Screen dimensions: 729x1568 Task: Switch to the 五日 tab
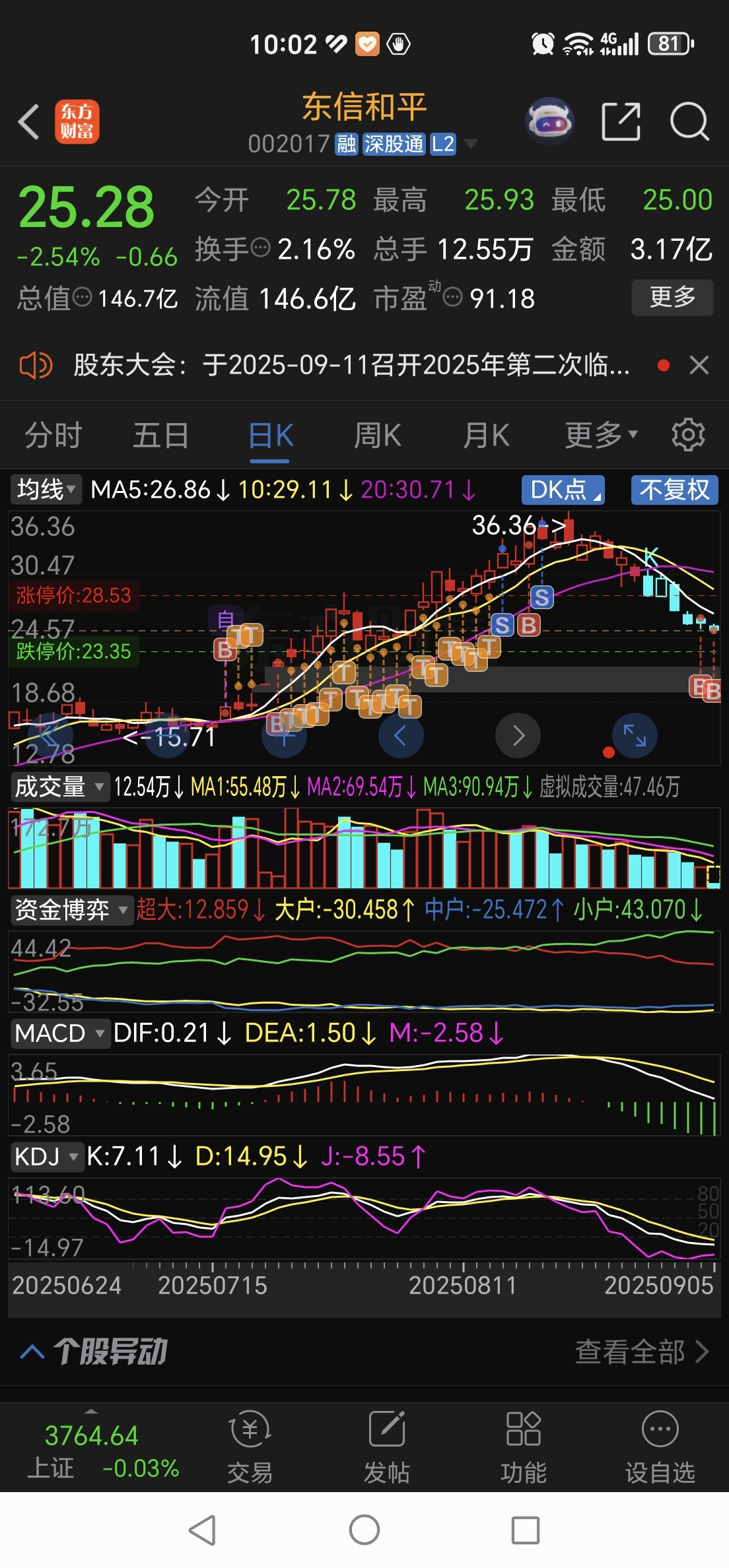[161, 436]
